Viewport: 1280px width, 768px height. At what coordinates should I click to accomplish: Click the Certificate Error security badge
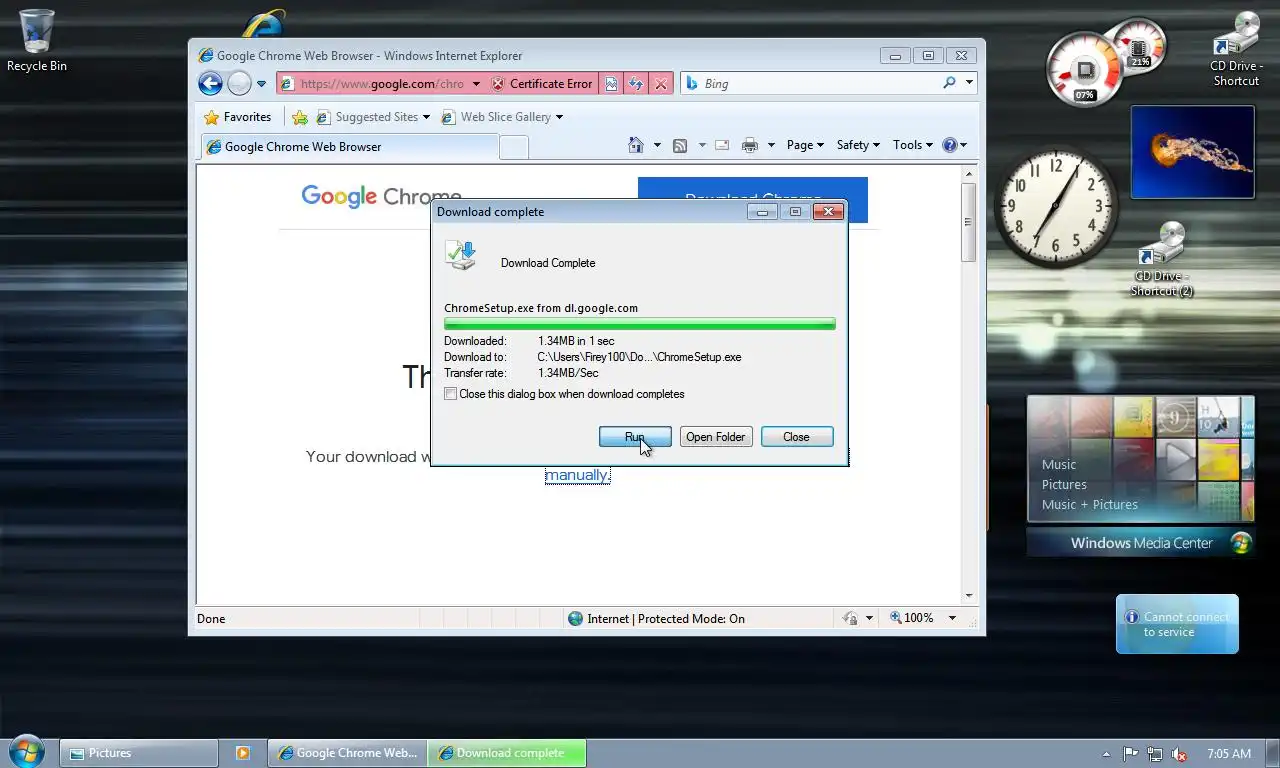point(542,84)
